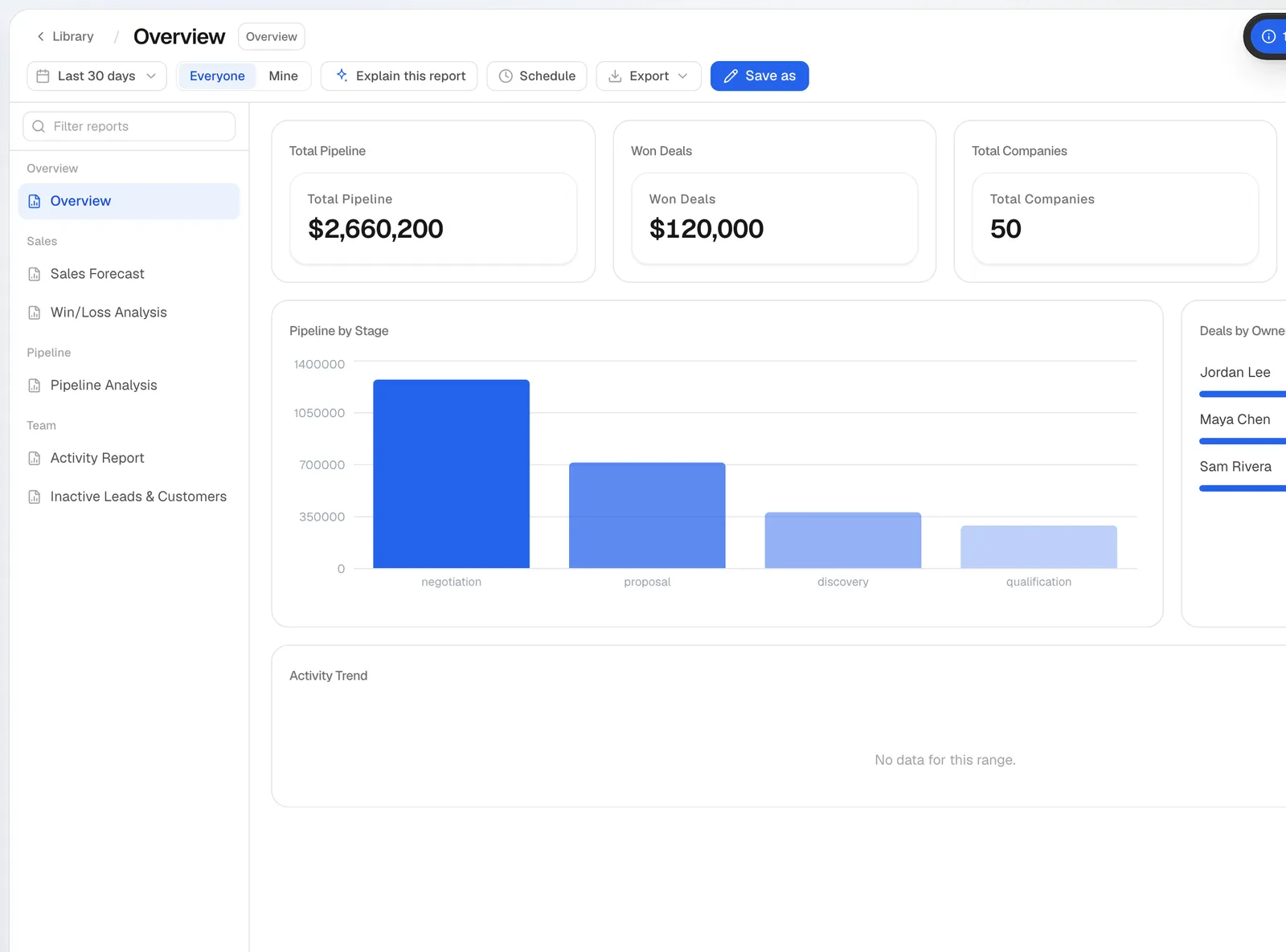
Task: Click the $2,660,200 Total Pipeline value
Action: [x=375, y=229]
